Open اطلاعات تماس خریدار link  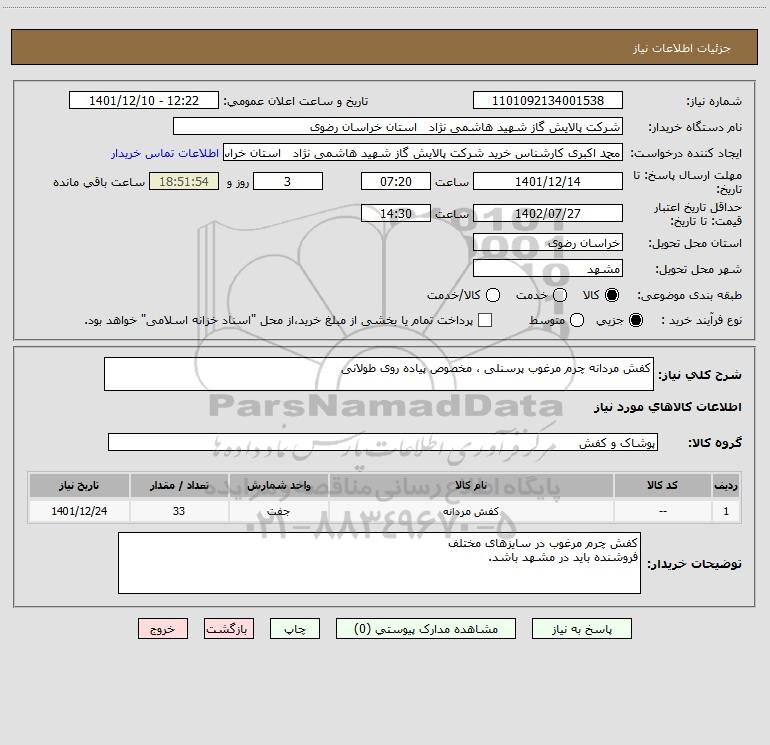pos(165,153)
